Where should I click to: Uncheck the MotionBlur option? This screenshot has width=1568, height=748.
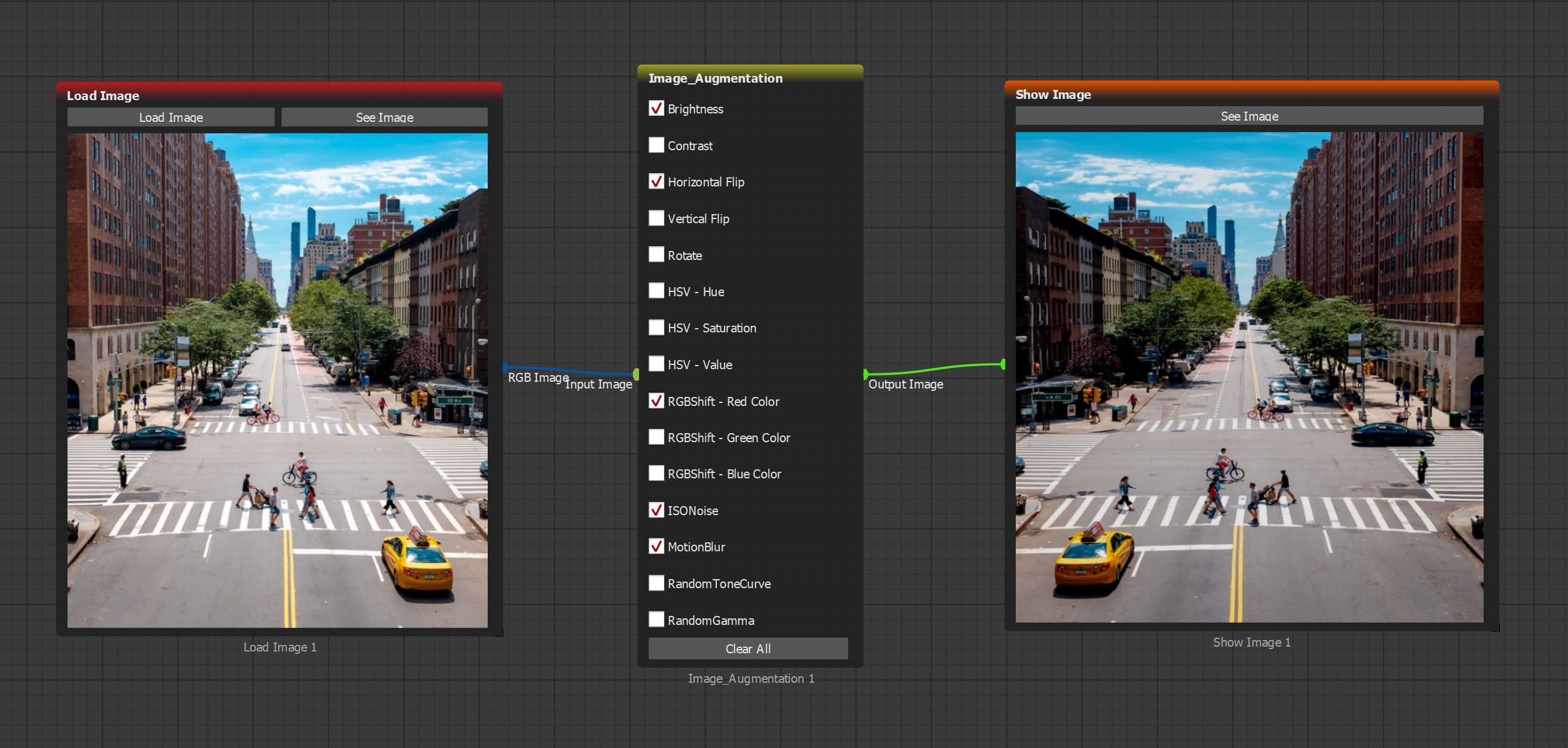(655, 547)
